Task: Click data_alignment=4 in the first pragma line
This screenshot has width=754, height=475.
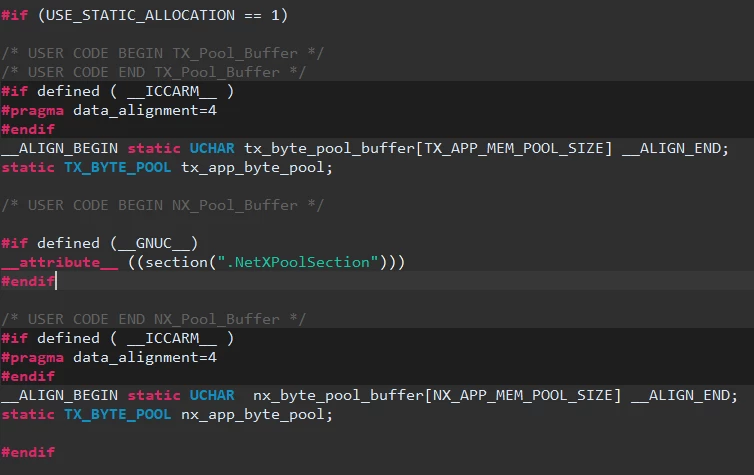Action: pos(145,111)
